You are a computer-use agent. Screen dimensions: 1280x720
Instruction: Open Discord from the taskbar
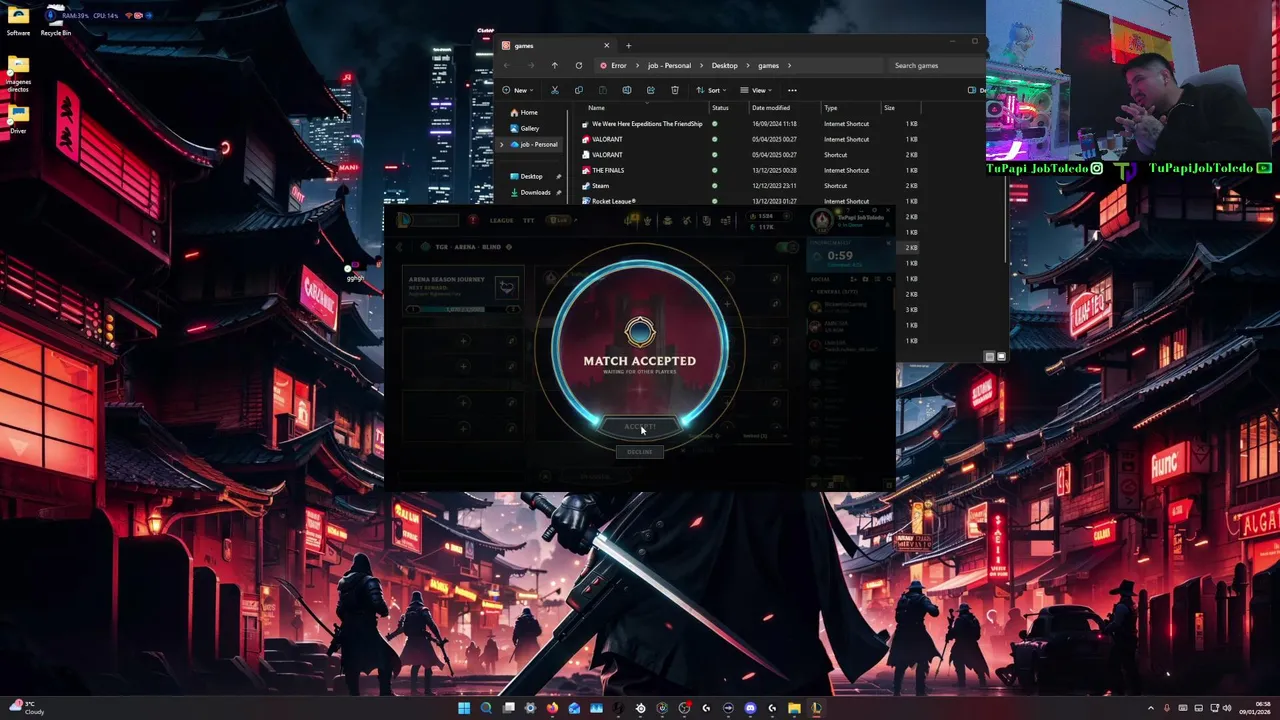[750, 708]
